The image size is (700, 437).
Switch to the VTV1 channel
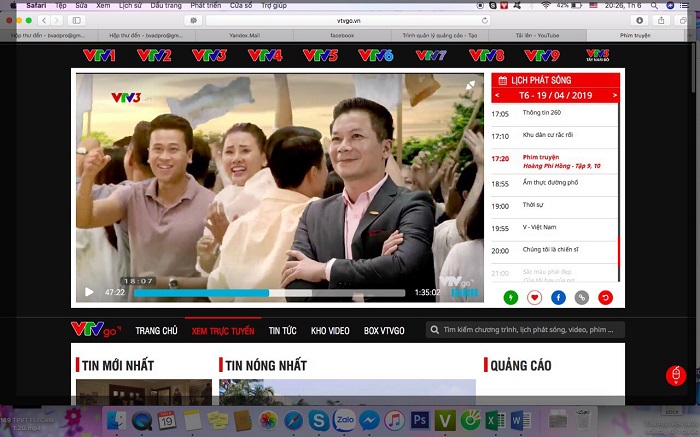pyautogui.click(x=99, y=55)
